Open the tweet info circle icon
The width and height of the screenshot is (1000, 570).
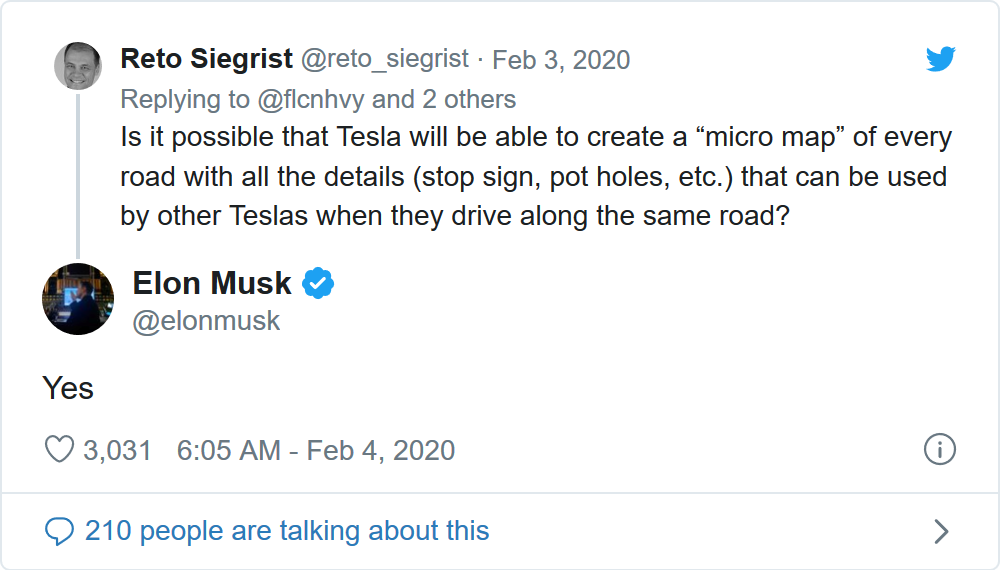(x=940, y=450)
